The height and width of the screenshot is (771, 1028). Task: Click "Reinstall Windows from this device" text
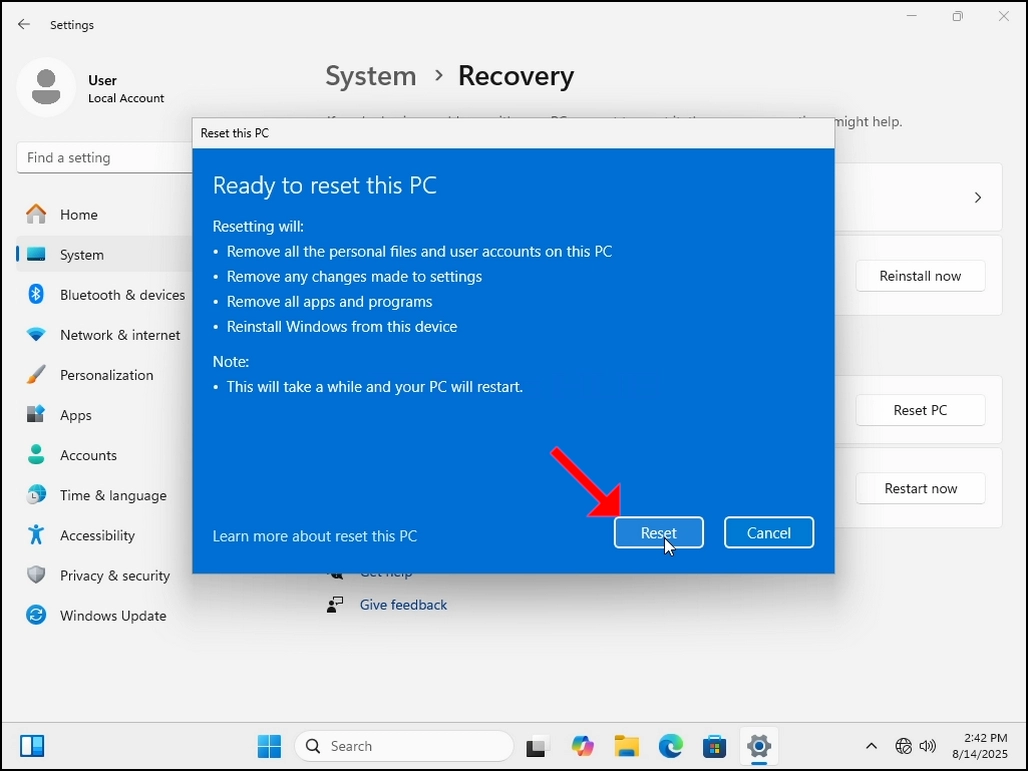pyautogui.click(x=342, y=326)
